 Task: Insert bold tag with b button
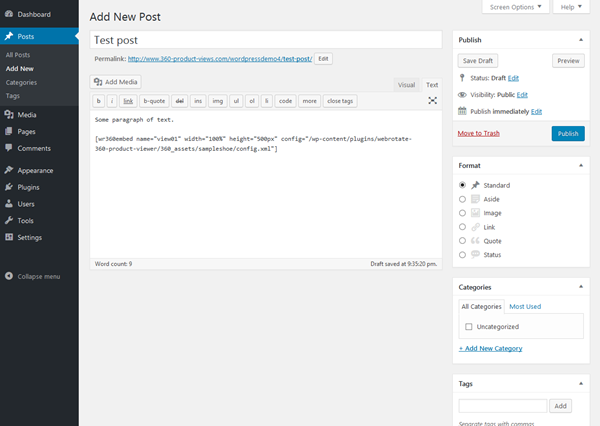click(98, 101)
